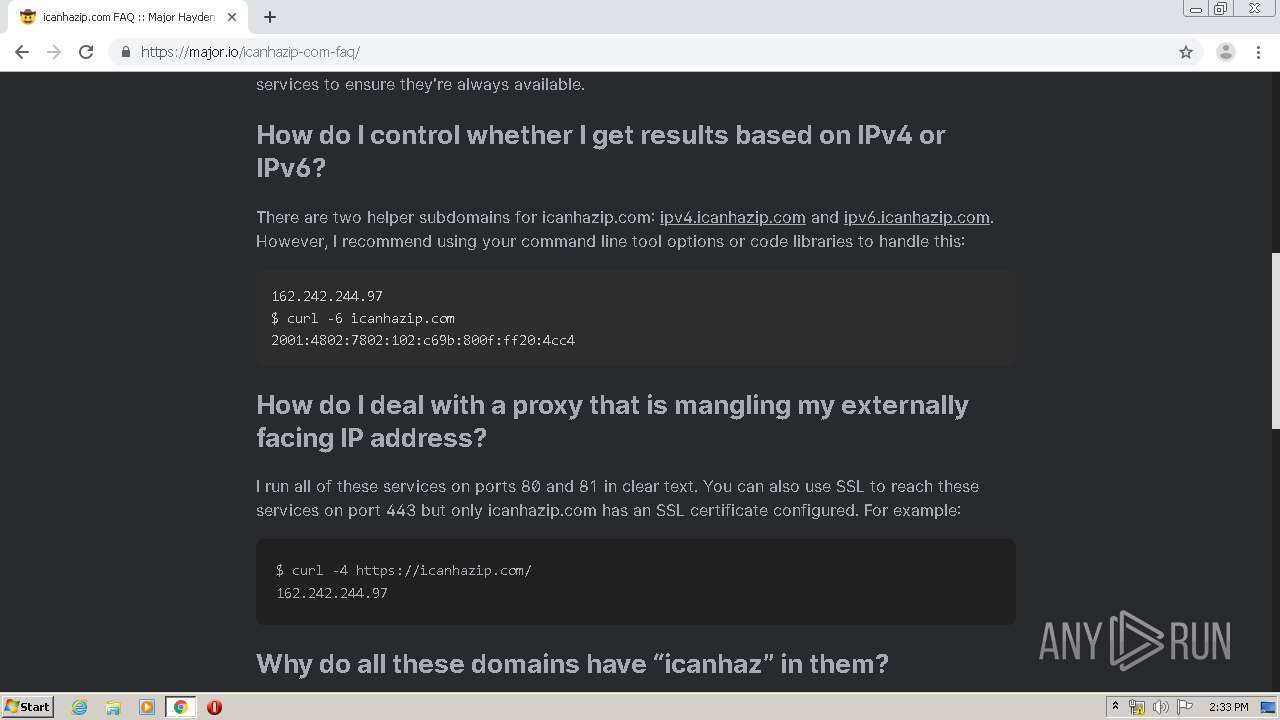Open the volume control in the tray
The width and height of the screenshot is (1280, 720).
(x=1161, y=707)
